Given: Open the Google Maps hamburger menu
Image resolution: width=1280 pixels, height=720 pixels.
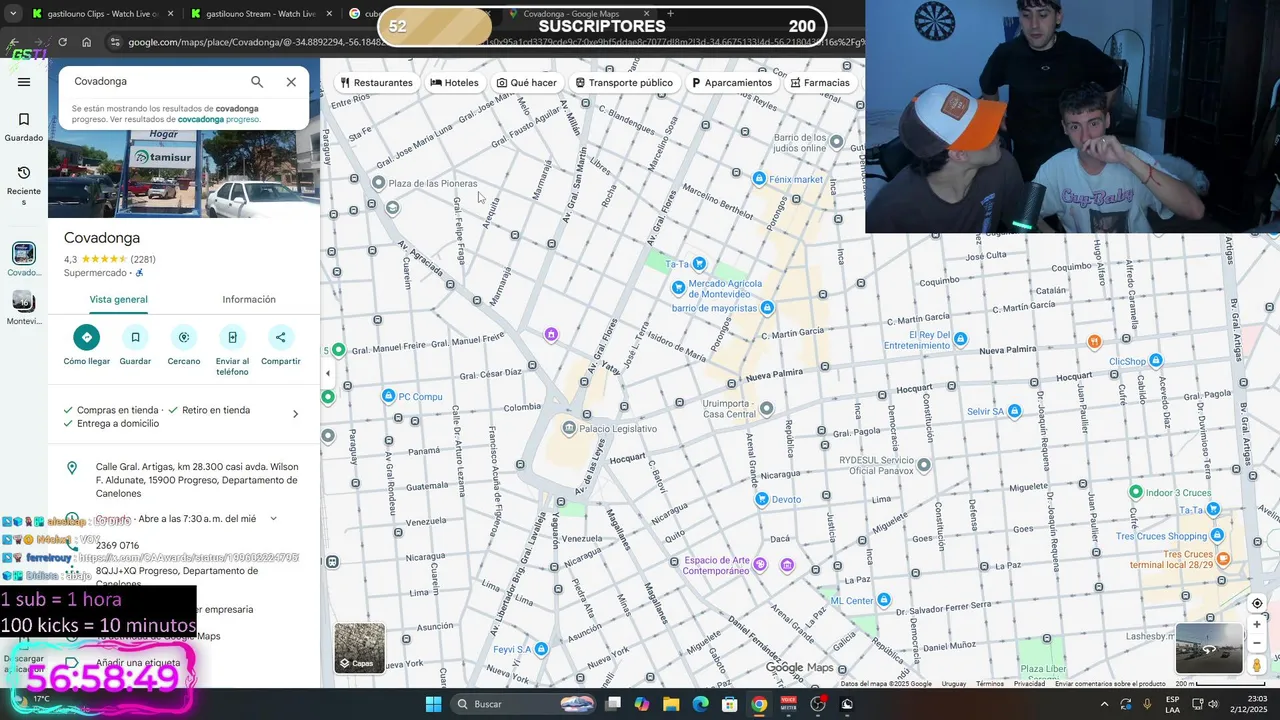Looking at the screenshot, I should coord(24,82).
